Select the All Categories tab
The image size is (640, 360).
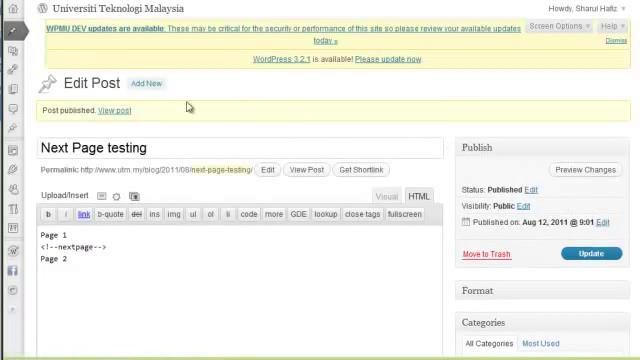[489, 344]
